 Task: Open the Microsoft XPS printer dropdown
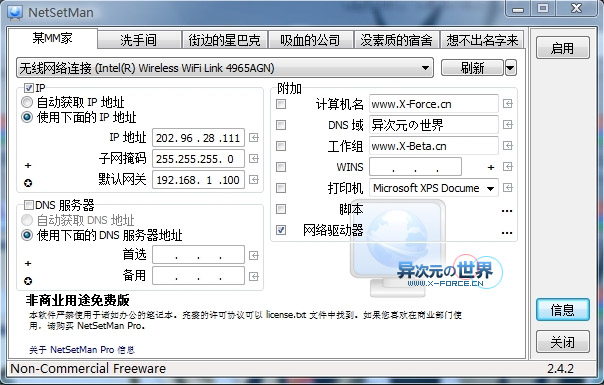coord(434,188)
